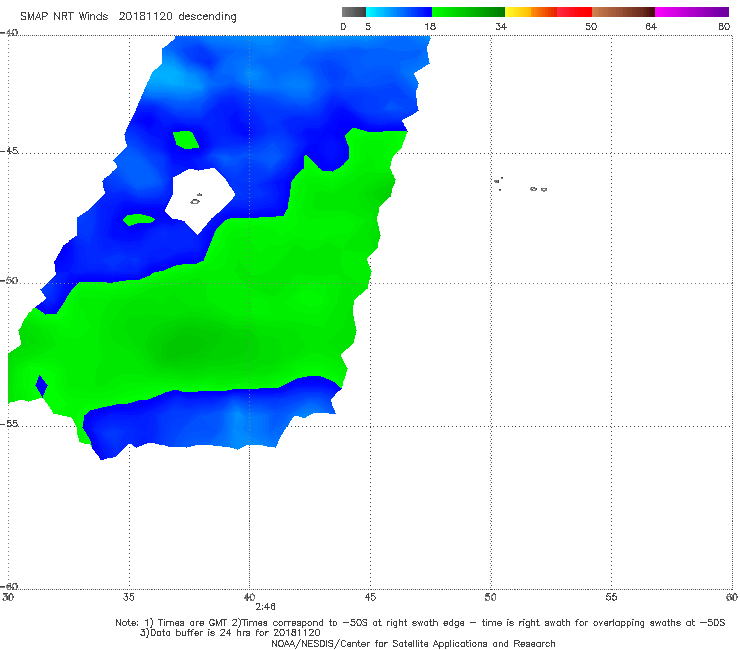Click the word 'descending' in the title

[x=207, y=16]
